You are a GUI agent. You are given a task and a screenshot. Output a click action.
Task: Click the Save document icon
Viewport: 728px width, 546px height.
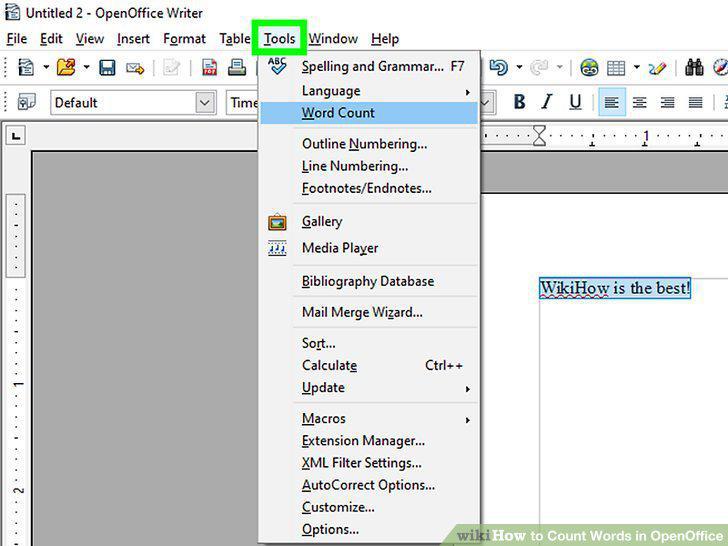(107, 68)
